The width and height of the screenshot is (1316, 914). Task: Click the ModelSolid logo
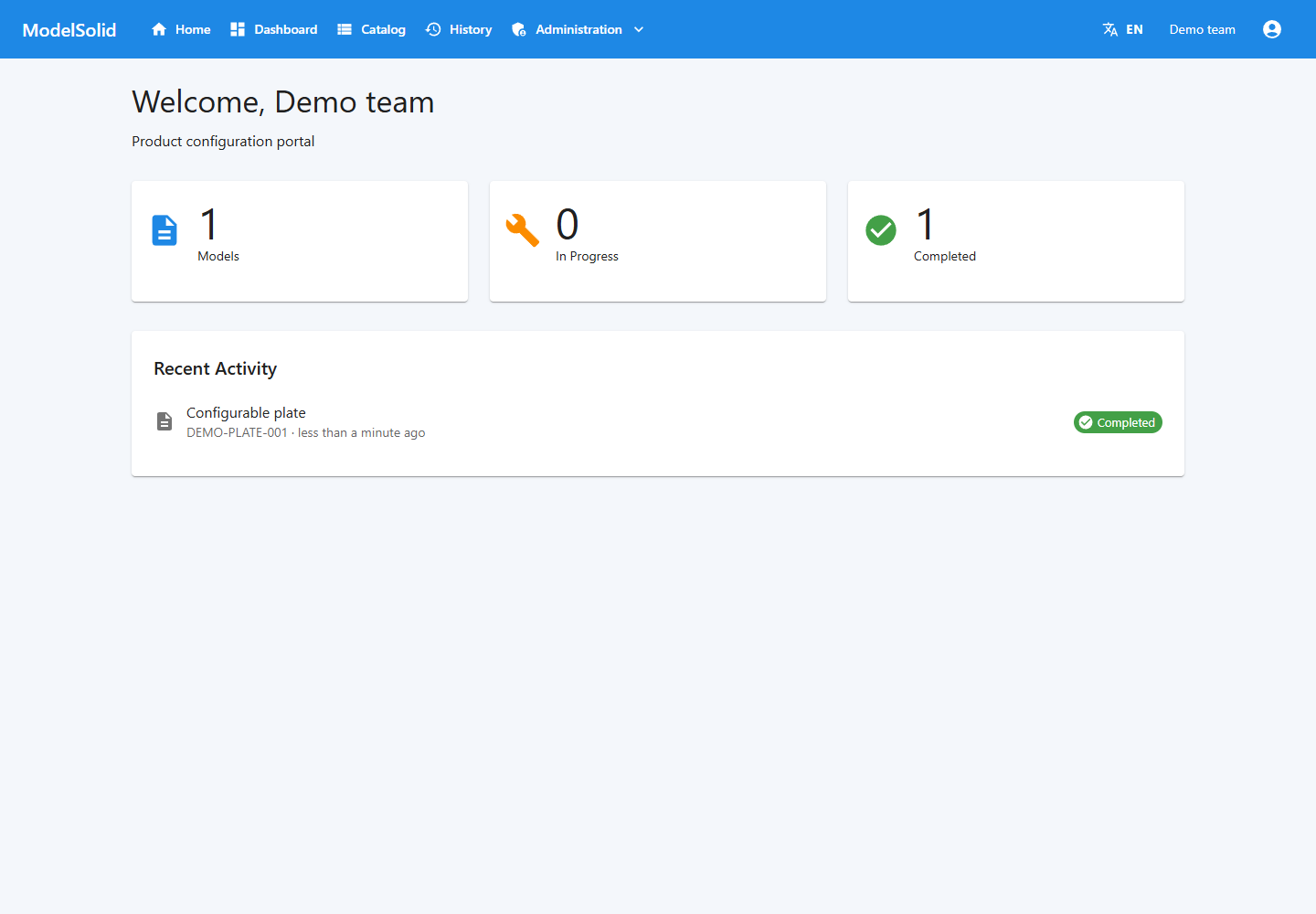[69, 29]
